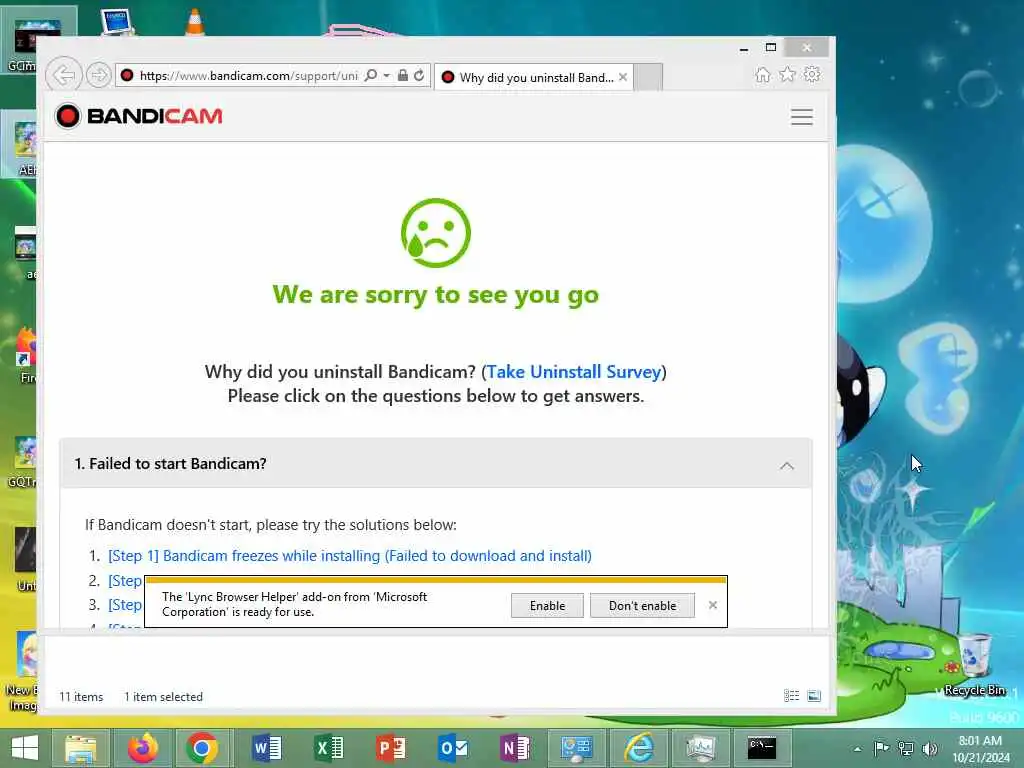The height and width of the screenshot is (768, 1024).
Task: Go back using the browser back arrow
Action: (64, 75)
